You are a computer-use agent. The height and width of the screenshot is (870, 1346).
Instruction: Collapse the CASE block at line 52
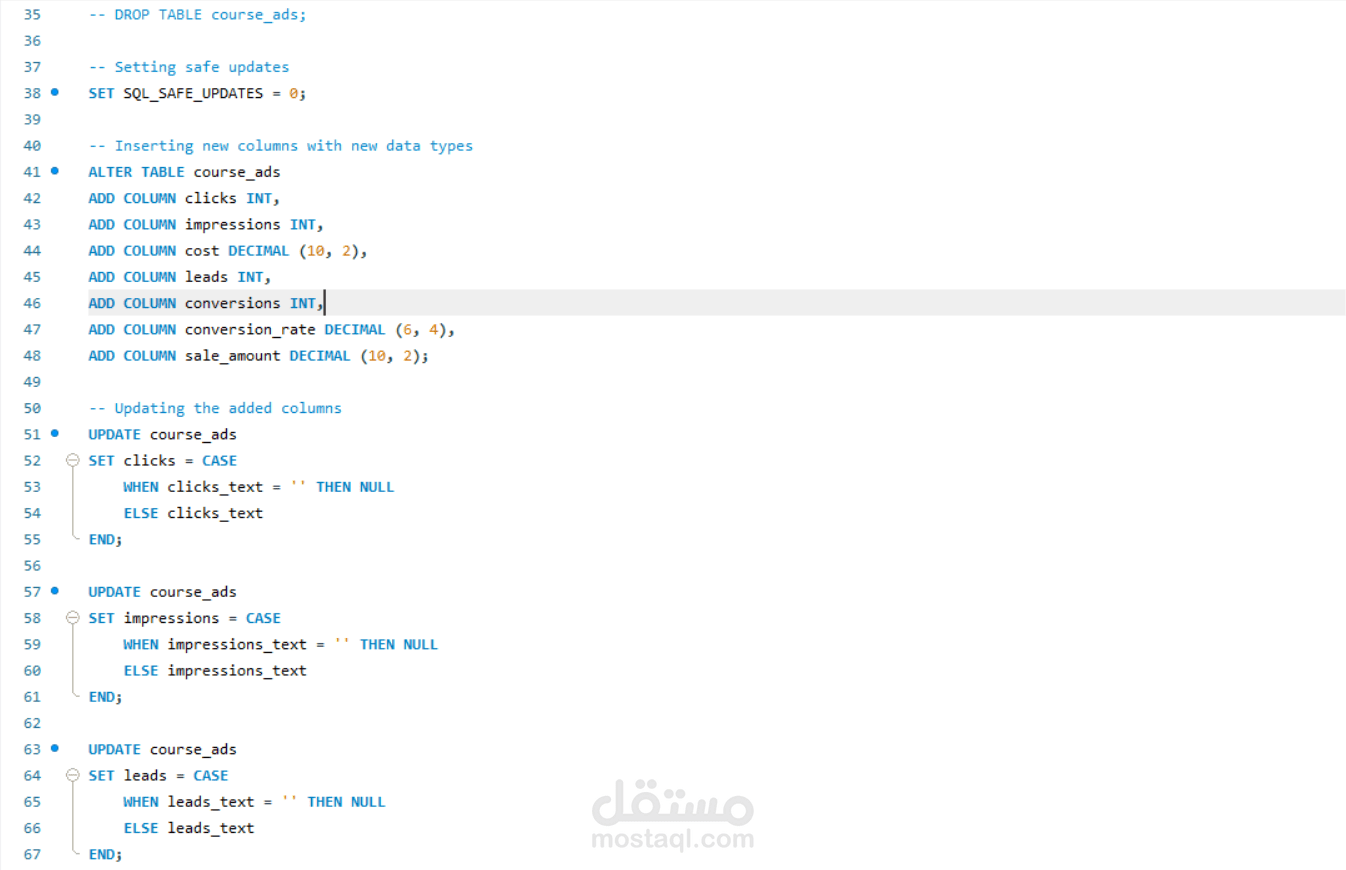72,461
